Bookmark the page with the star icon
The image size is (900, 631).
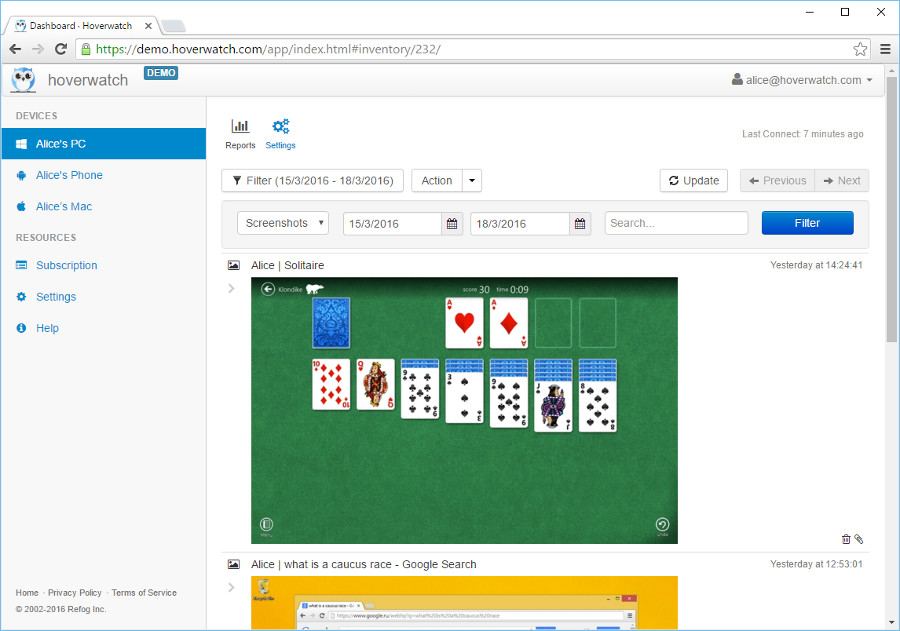click(x=860, y=49)
